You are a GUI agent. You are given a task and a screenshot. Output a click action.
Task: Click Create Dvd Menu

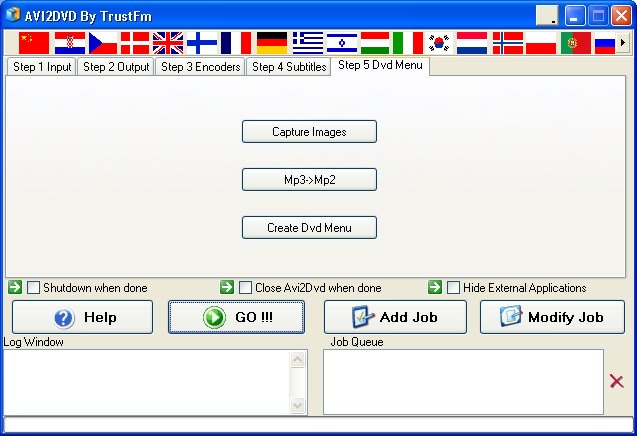pyautogui.click(x=309, y=228)
